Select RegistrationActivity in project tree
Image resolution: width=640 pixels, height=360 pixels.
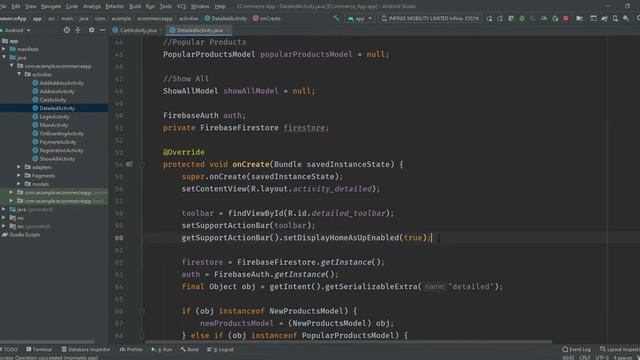pyautogui.click(x=58, y=150)
